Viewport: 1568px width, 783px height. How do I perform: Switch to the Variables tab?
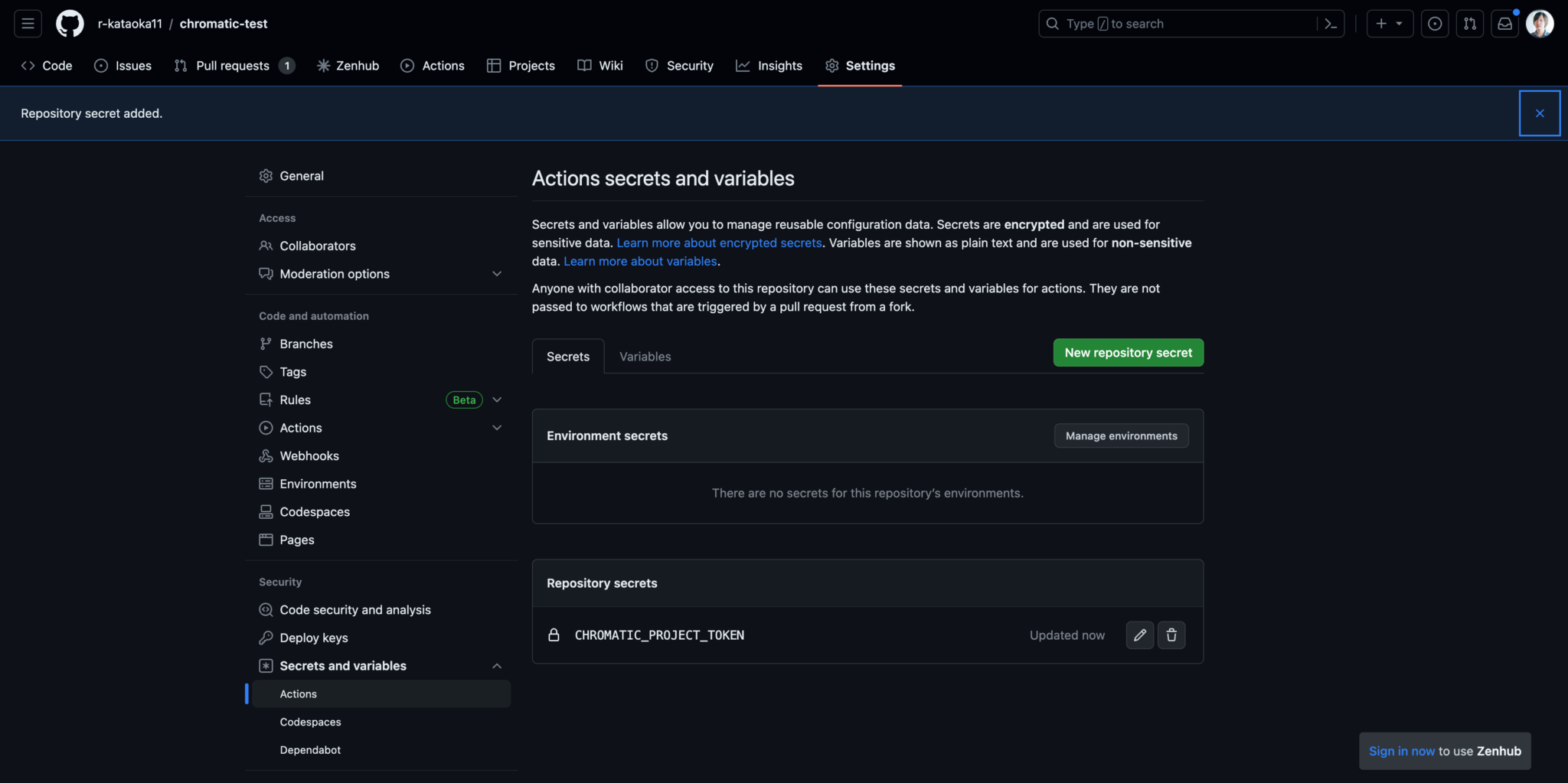(645, 357)
